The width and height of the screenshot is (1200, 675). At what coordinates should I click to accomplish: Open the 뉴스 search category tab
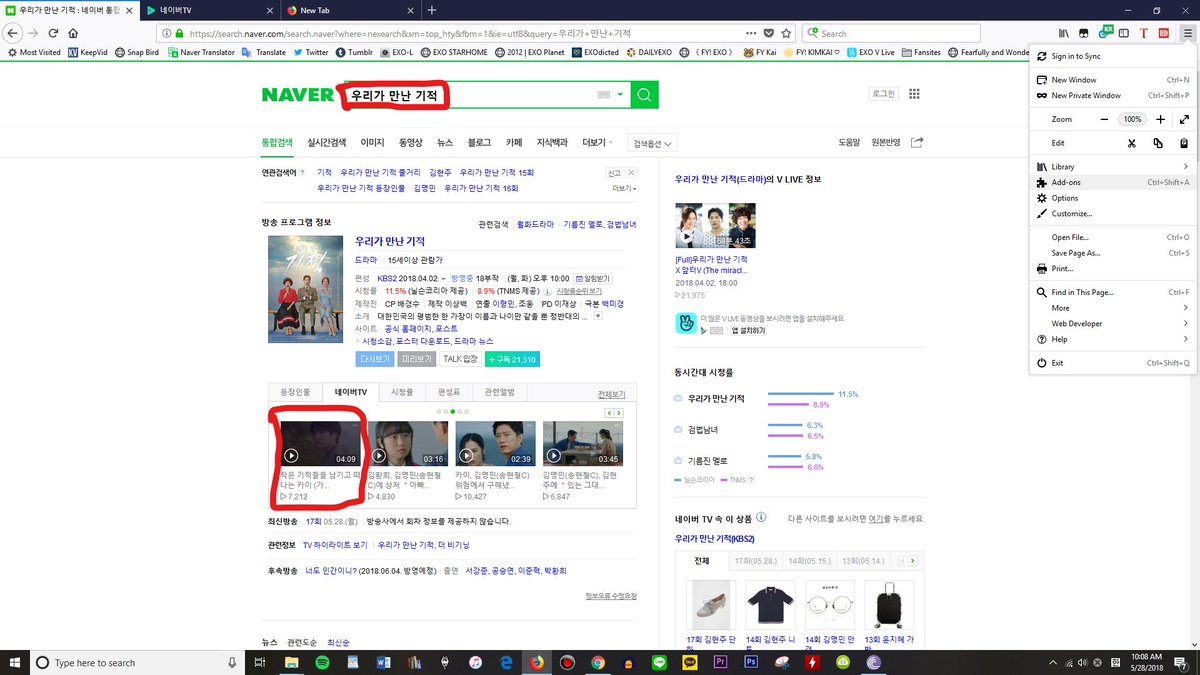click(x=445, y=142)
